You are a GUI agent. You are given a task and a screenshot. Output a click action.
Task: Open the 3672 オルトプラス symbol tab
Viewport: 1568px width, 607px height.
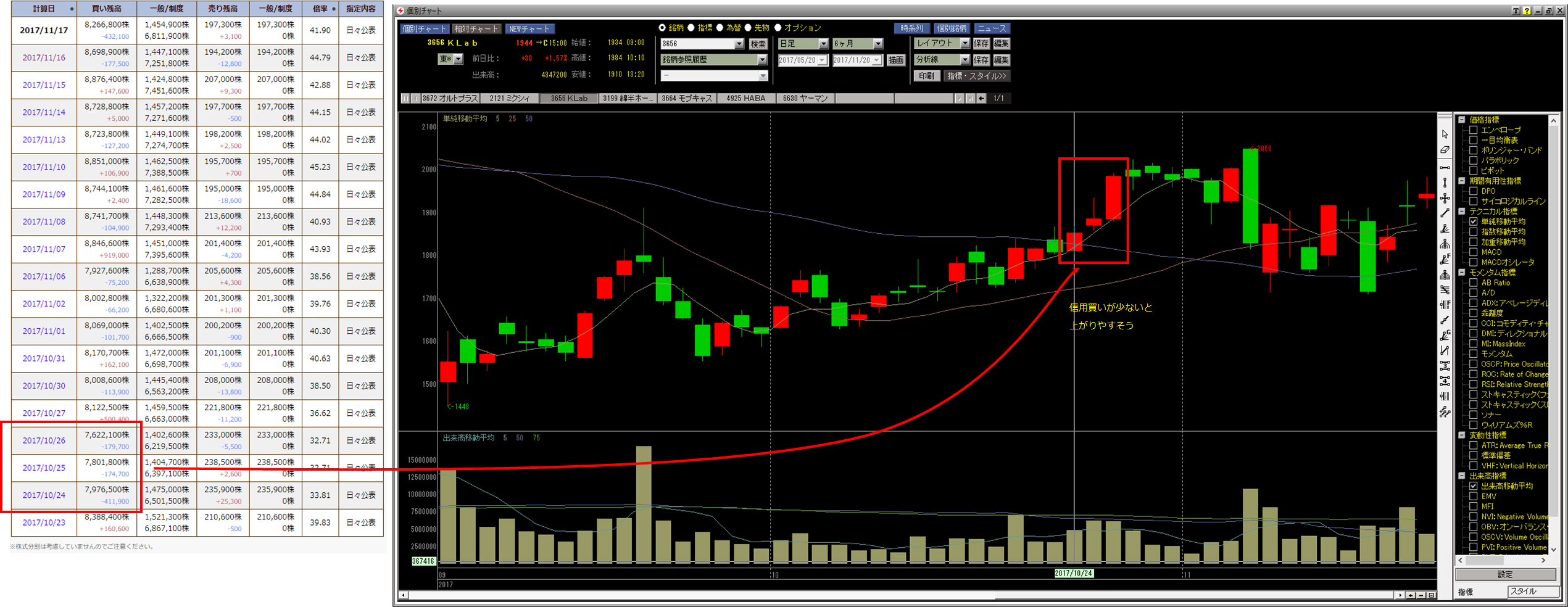click(x=450, y=98)
